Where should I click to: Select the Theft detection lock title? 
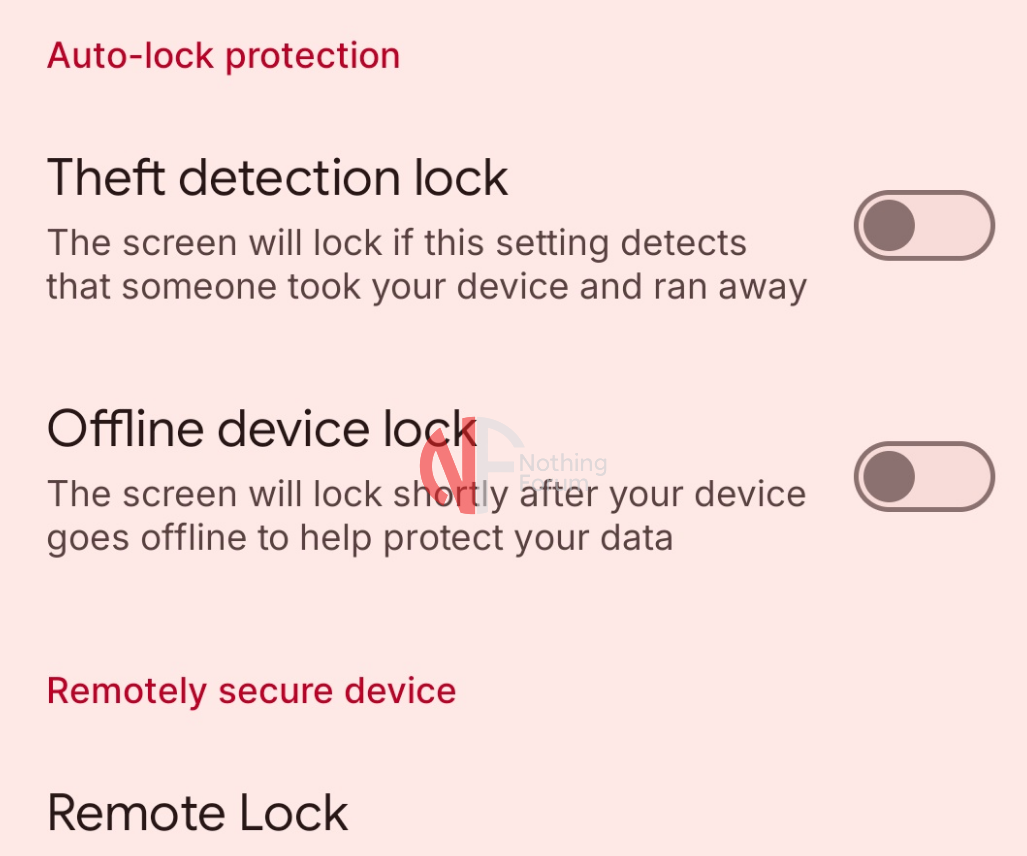pyautogui.click(x=277, y=178)
